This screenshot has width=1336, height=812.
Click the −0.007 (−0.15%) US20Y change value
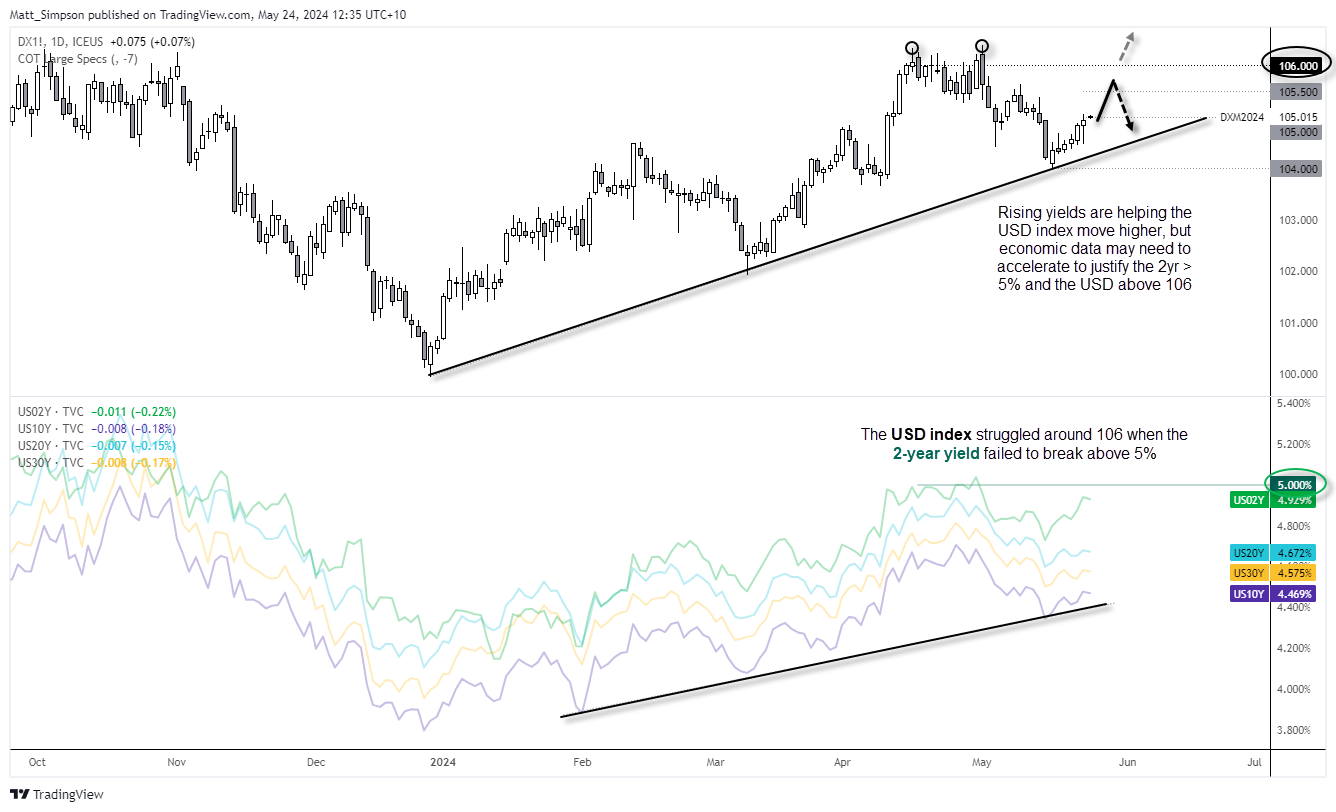click(x=133, y=446)
